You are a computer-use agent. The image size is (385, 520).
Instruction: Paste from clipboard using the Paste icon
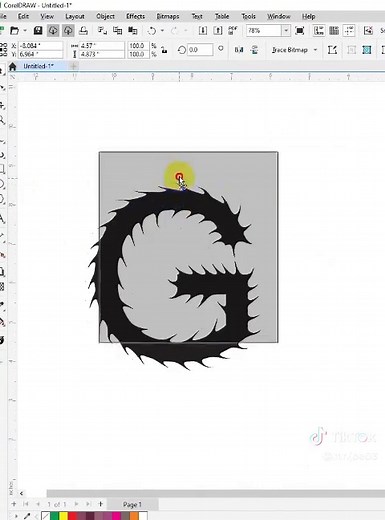click(x=133, y=31)
